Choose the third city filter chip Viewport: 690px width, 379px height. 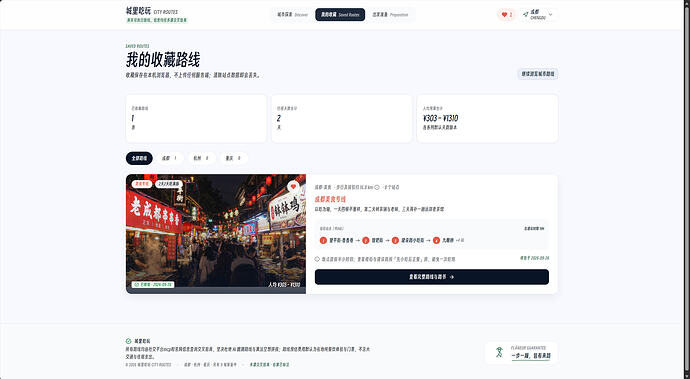[x=202, y=158]
